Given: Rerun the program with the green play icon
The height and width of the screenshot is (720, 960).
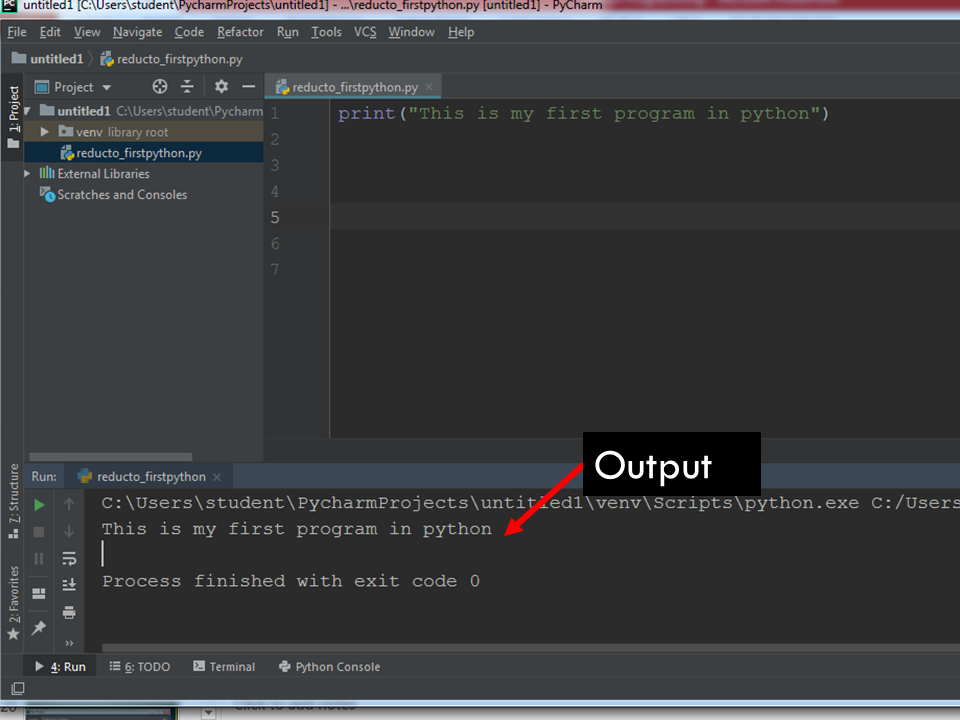Looking at the screenshot, I should click(x=38, y=505).
